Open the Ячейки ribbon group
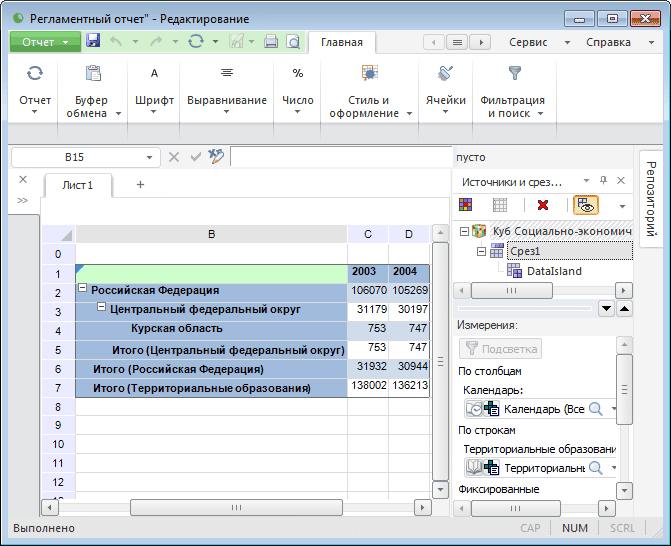This screenshot has height=546, width=671. (x=445, y=92)
